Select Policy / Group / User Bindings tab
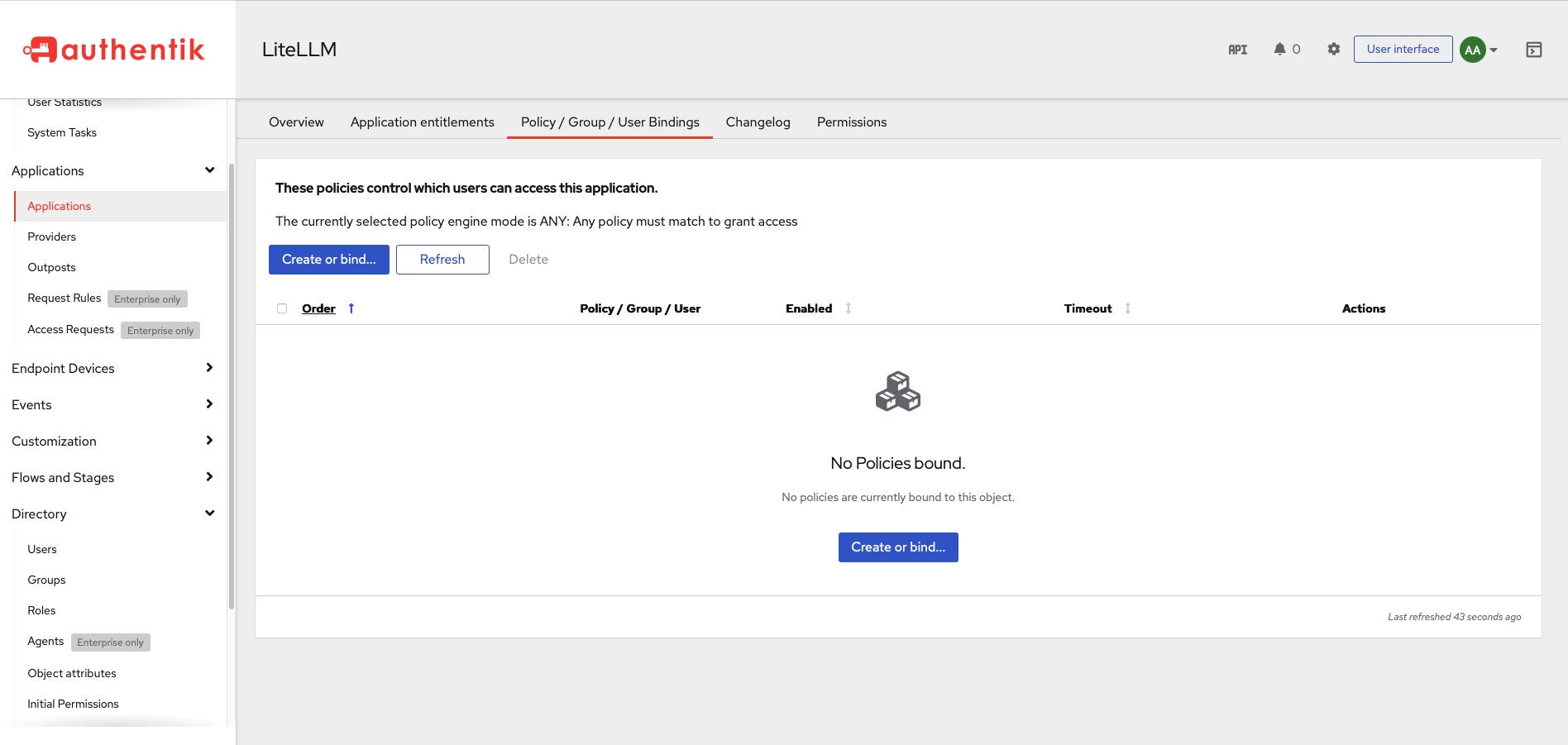The width and height of the screenshot is (1568, 745). 610,122
